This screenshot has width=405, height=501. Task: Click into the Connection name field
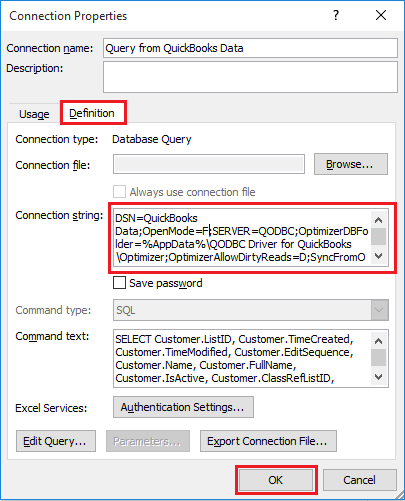(250, 48)
